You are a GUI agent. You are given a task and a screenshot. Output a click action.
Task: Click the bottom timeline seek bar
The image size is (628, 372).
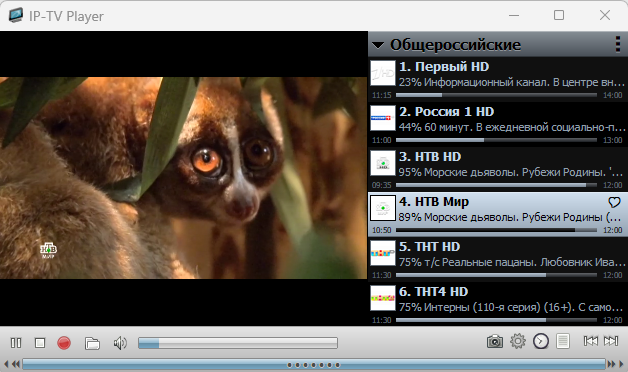[x=314, y=364]
